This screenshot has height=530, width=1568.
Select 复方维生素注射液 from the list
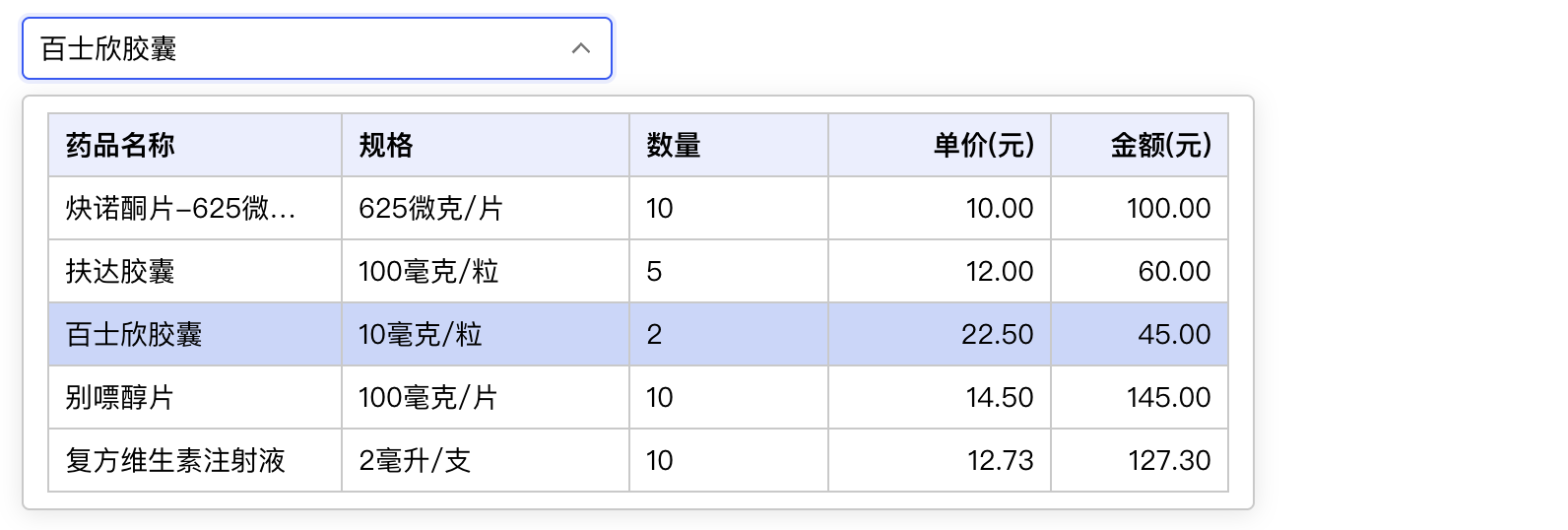tap(638, 460)
